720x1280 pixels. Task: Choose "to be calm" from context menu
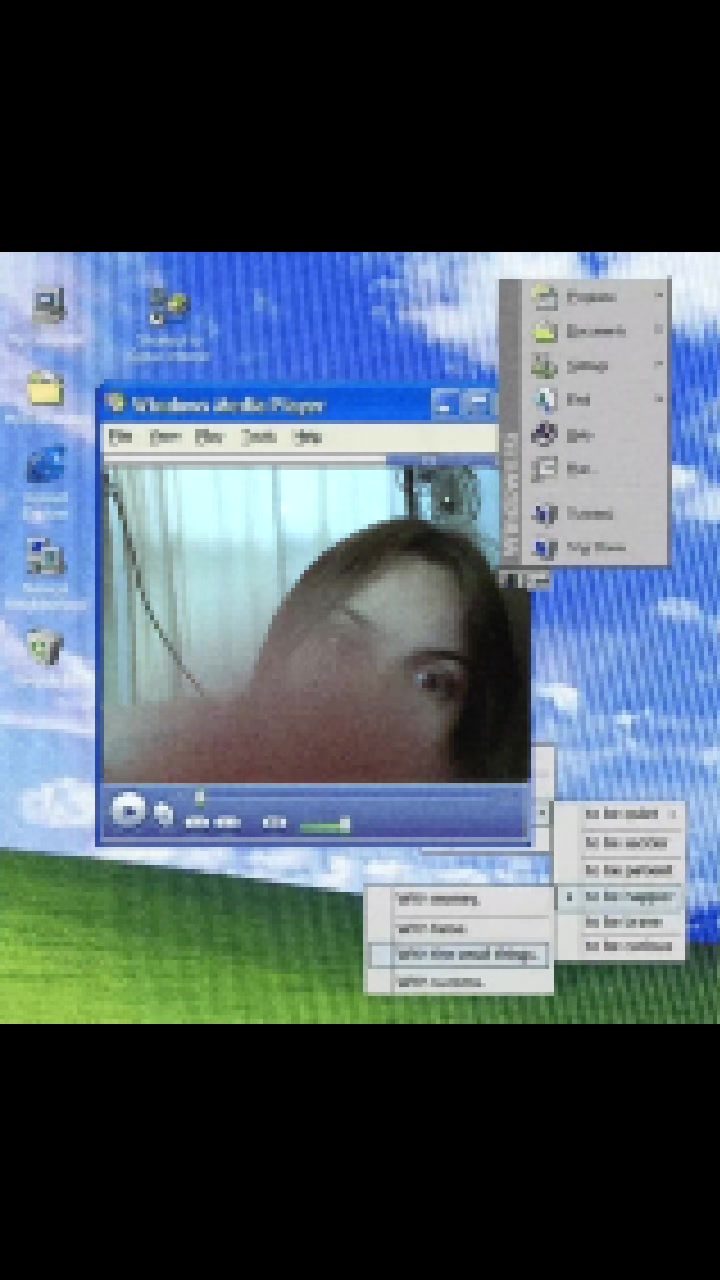[x=620, y=814]
